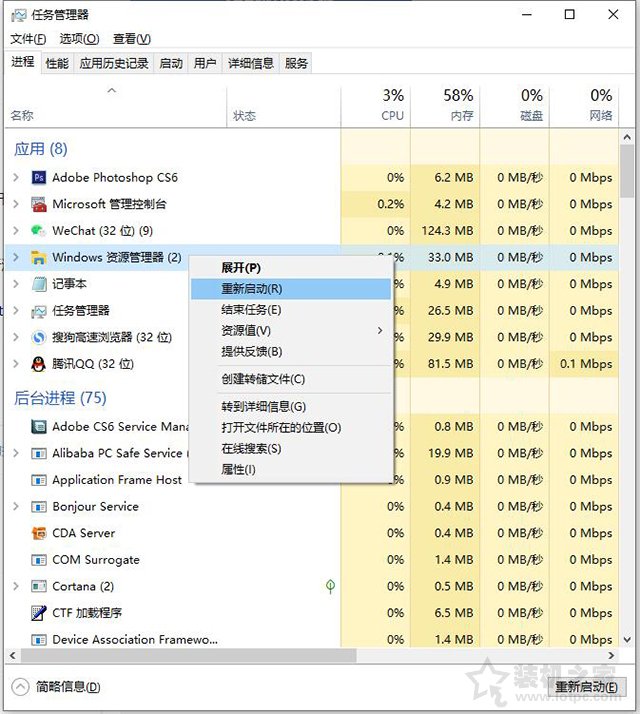Click the COM Surrogate icon
The height and width of the screenshot is (714, 640).
39,560
